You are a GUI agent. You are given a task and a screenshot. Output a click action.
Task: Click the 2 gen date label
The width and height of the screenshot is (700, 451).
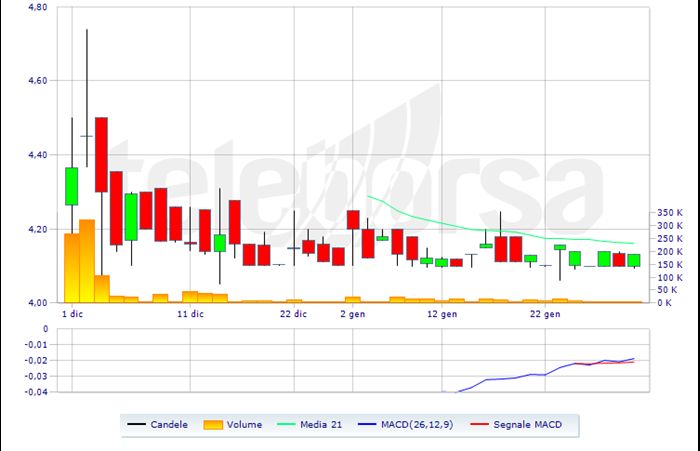[353, 314]
